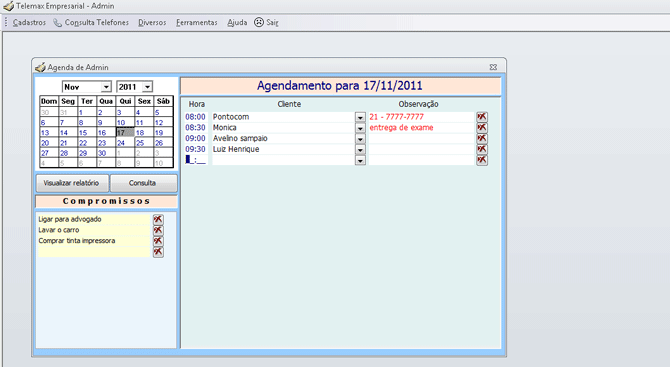Click the Agenda de Admin window icon
The width and height of the screenshot is (670, 367).
pos(40,67)
